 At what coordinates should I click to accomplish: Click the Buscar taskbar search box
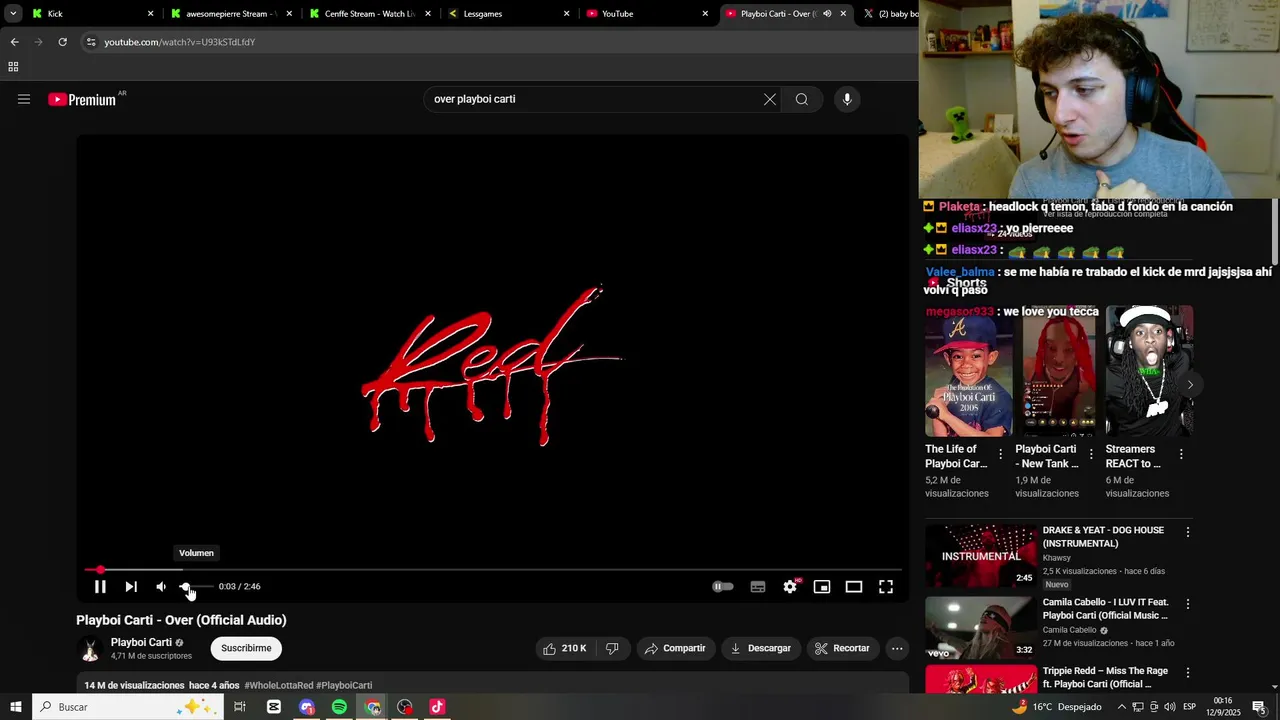pos(128,707)
